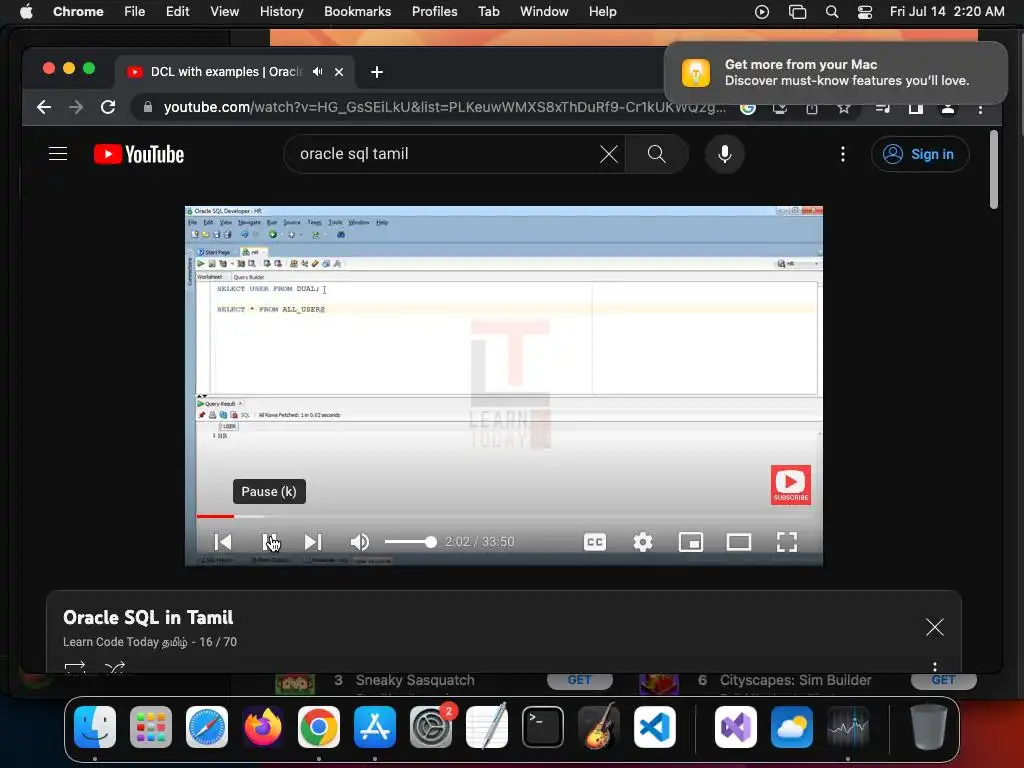Viewport: 1024px width, 768px height.
Task: Enable the miniplayer
Action: [690, 541]
